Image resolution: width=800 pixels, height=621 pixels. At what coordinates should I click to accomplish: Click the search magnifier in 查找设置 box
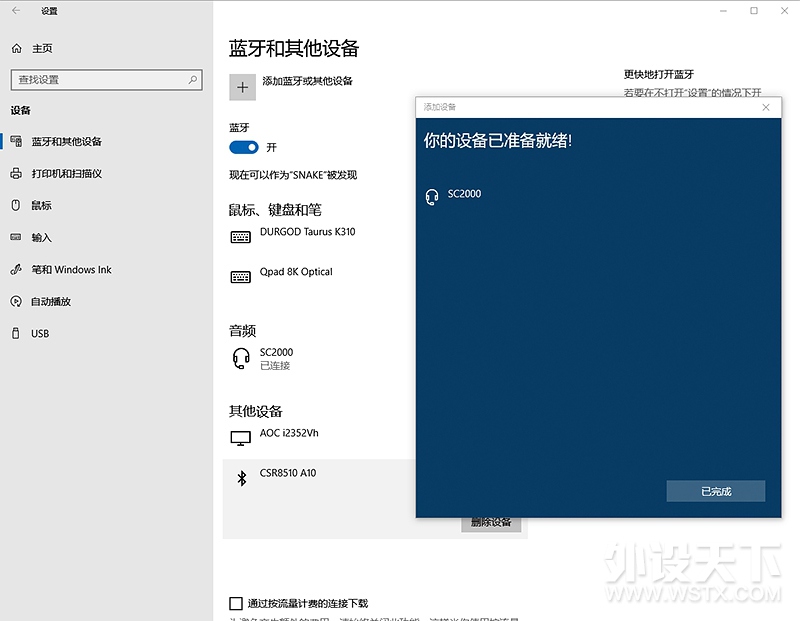(x=192, y=80)
